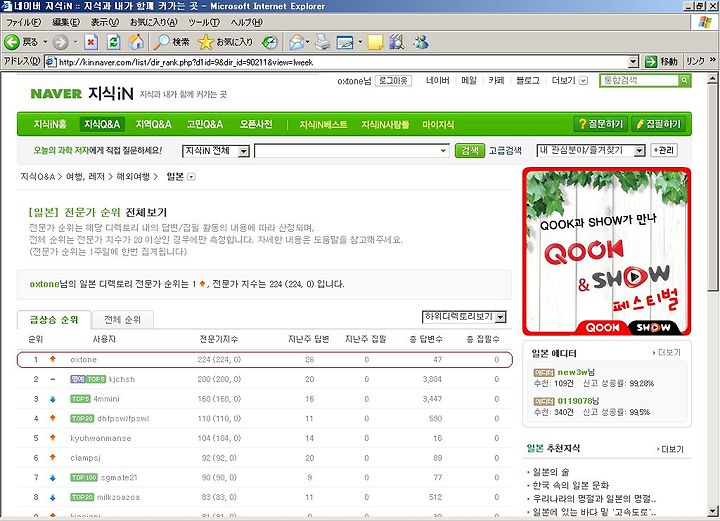The width and height of the screenshot is (720, 521).
Task: Click the green search icon in top search box
Action: tap(684, 80)
